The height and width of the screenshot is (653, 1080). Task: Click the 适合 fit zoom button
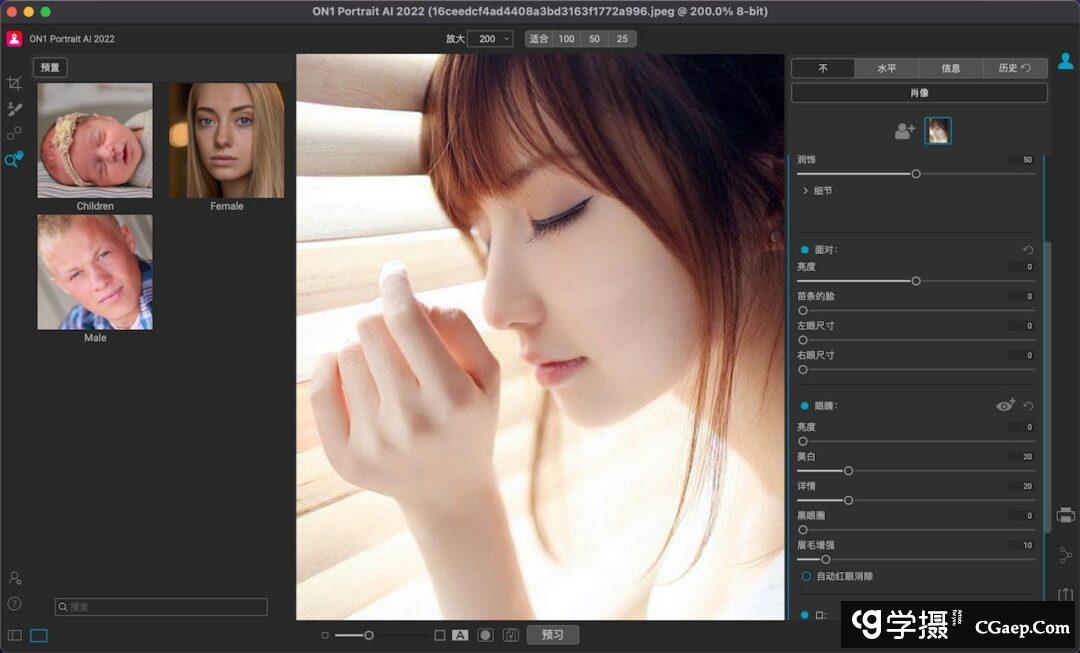coord(539,39)
